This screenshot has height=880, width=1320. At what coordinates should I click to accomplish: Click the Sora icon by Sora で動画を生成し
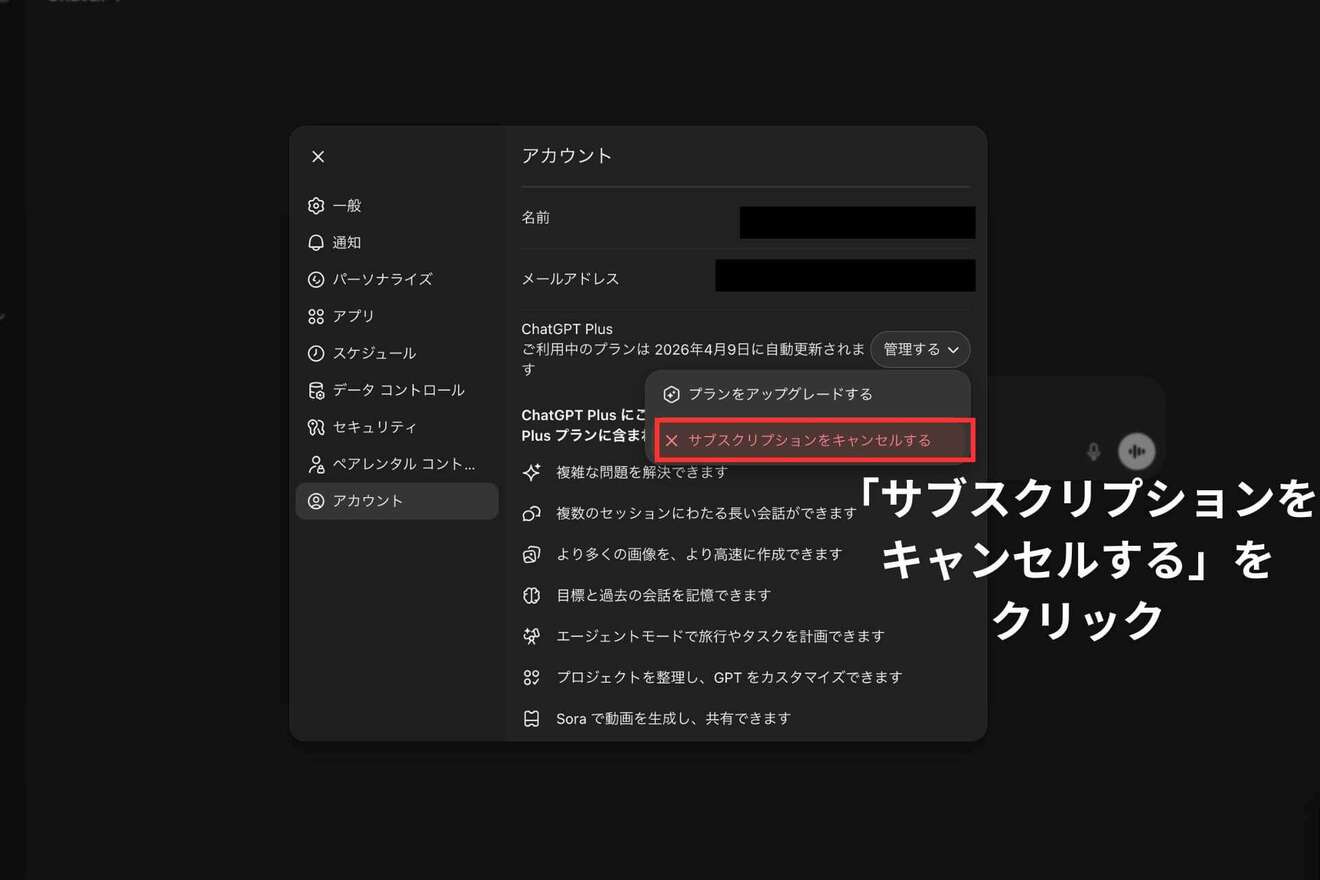(532, 718)
